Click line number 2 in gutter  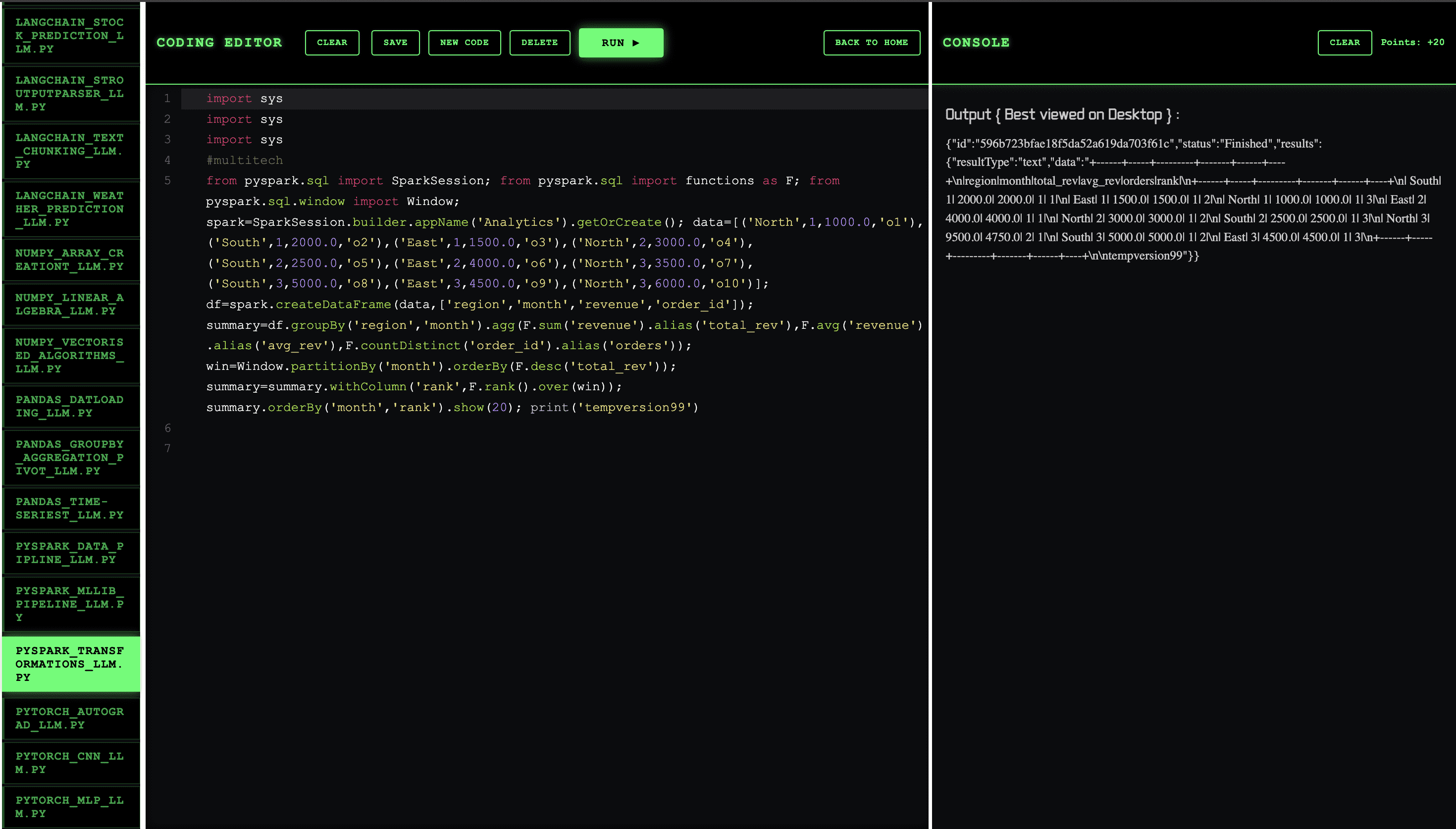pos(167,119)
